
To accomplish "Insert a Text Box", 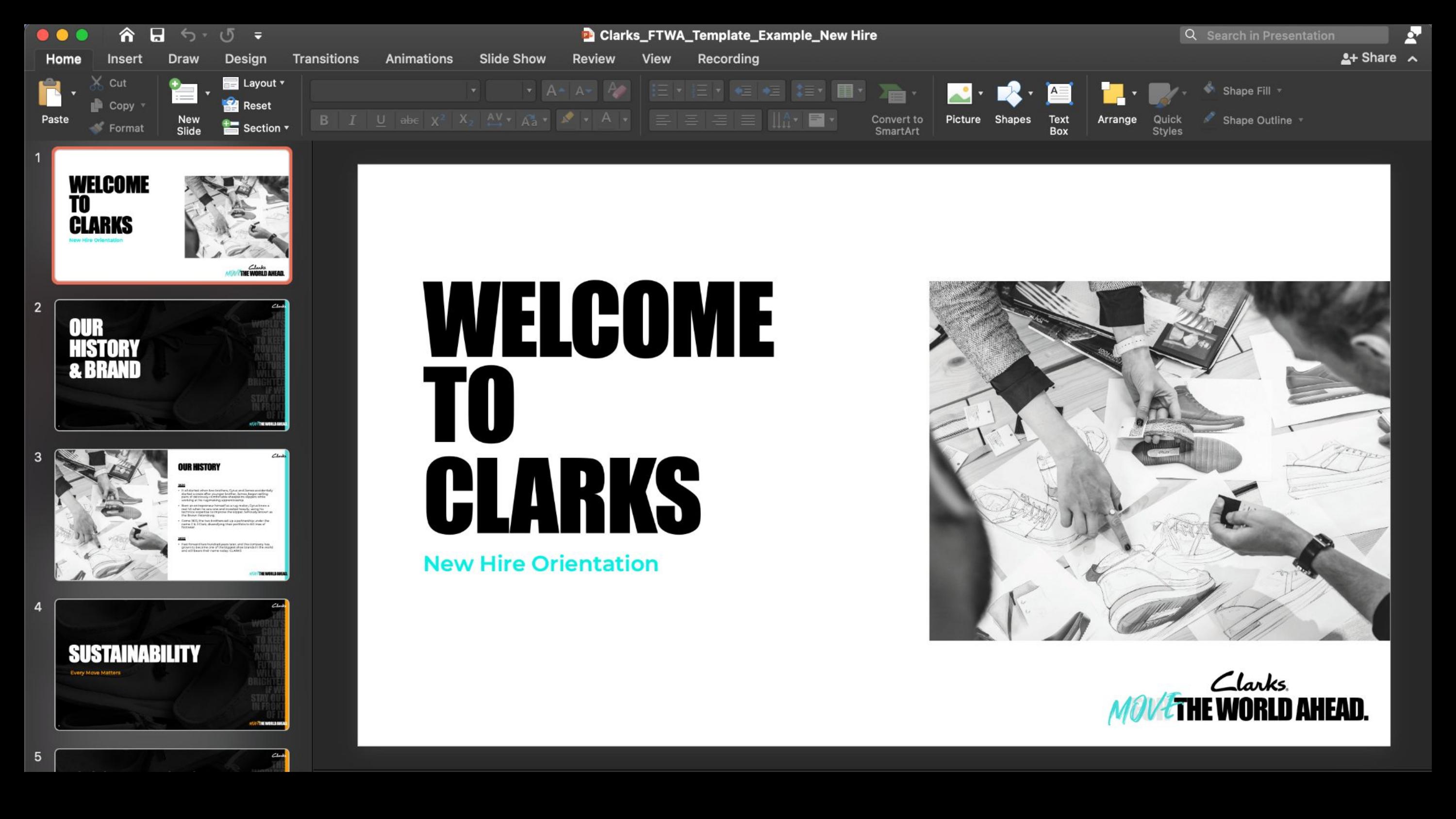I will coord(1058,95).
